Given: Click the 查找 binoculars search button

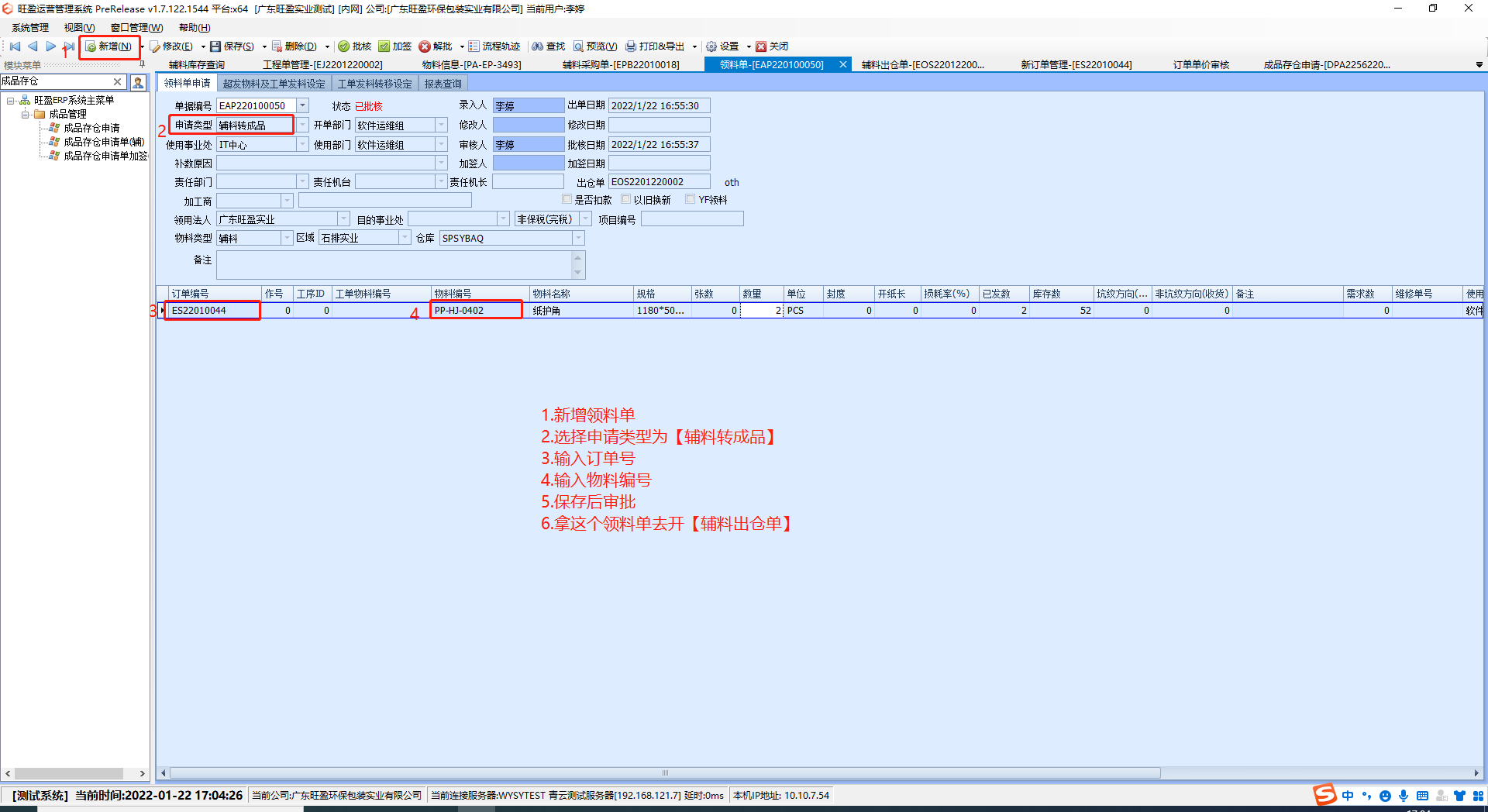Looking at the screenshot, I should 549,46.
